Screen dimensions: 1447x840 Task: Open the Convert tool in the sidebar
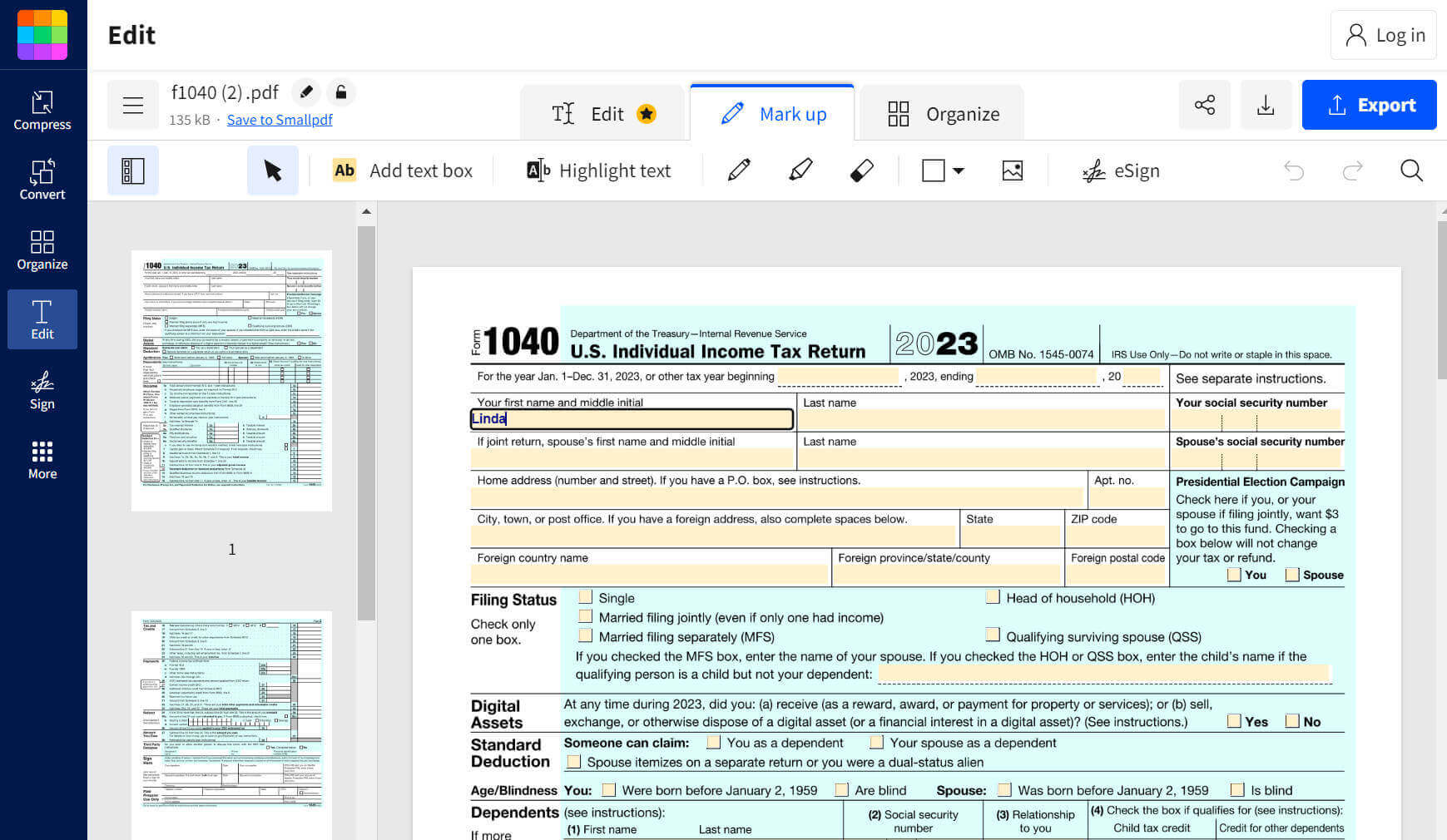click(x=42, y=179)
